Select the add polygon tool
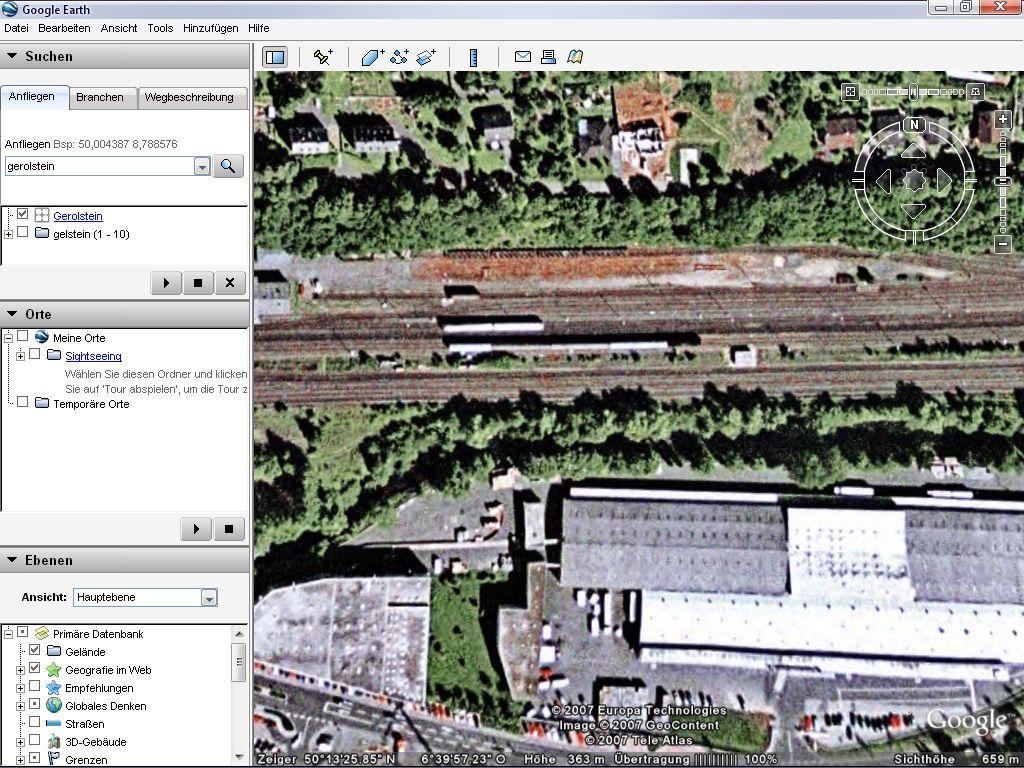Image resolution: width=1024 pixels, height=768 pixels. [372, 57]
